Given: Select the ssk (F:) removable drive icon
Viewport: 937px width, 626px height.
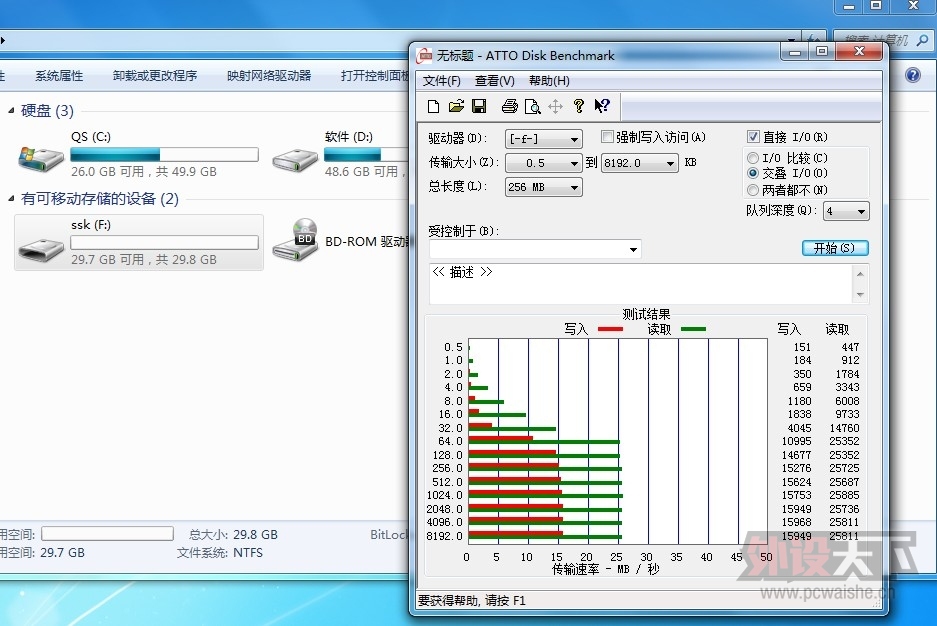Looking at the screenshot, I should (x=41, y=250).
